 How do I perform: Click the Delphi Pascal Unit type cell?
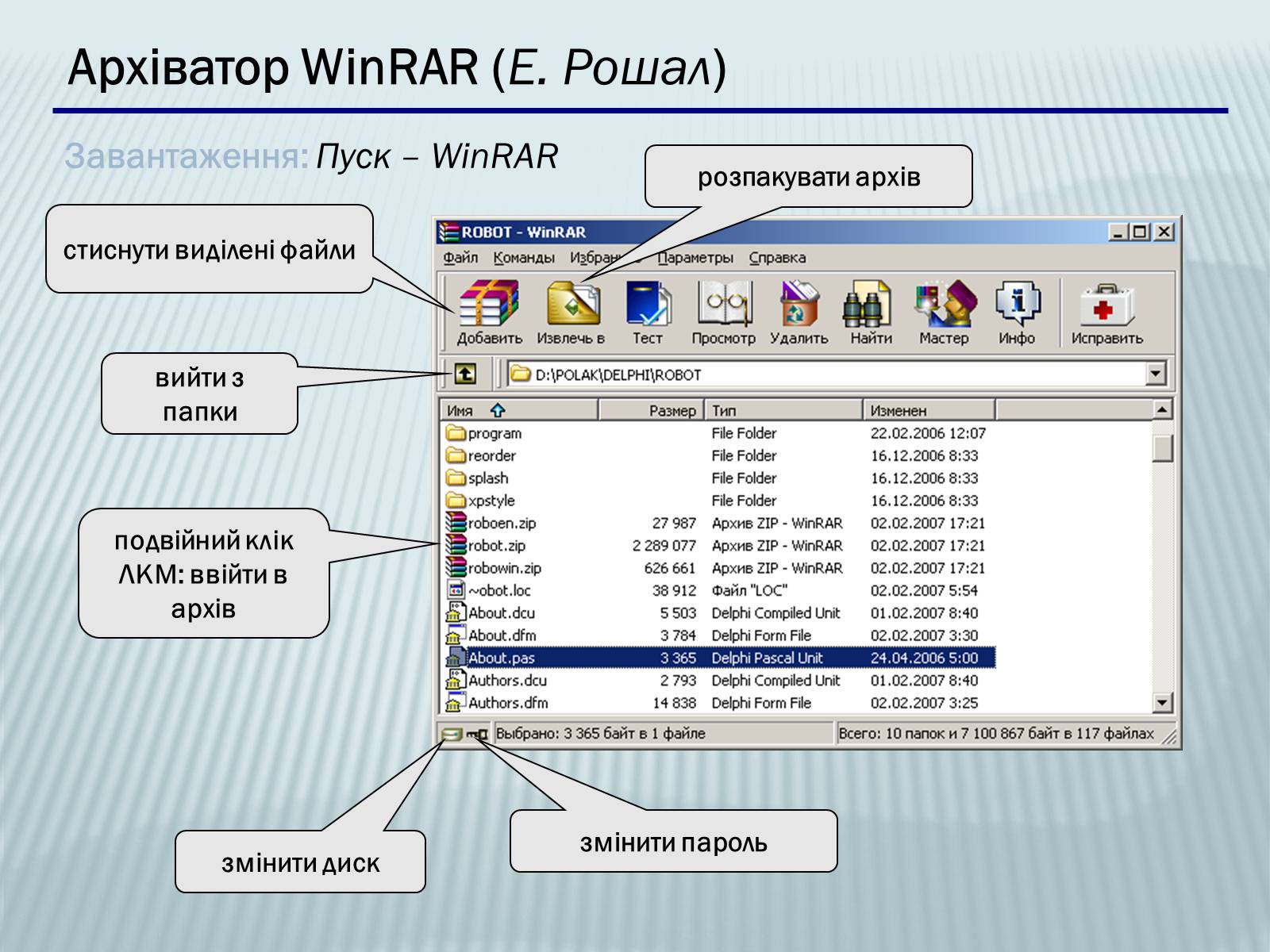click(767, 658)
